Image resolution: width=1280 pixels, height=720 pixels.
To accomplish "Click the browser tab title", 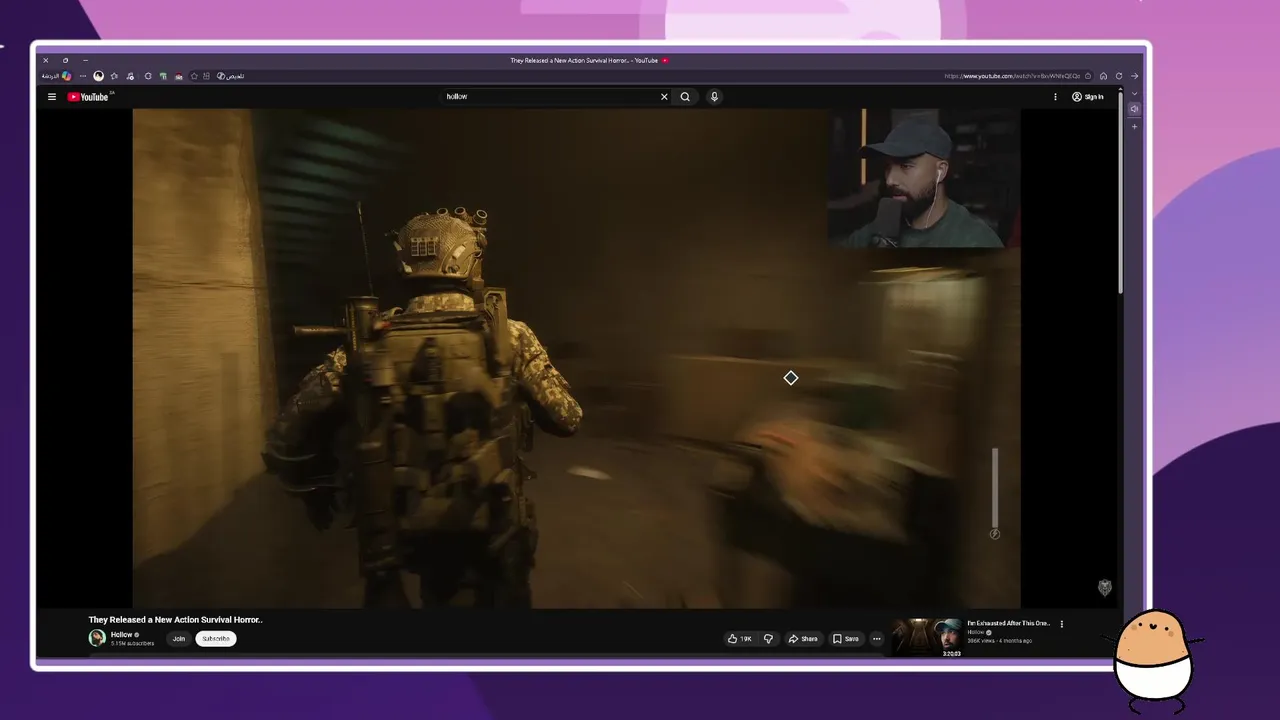I will (x=584, y=60).
